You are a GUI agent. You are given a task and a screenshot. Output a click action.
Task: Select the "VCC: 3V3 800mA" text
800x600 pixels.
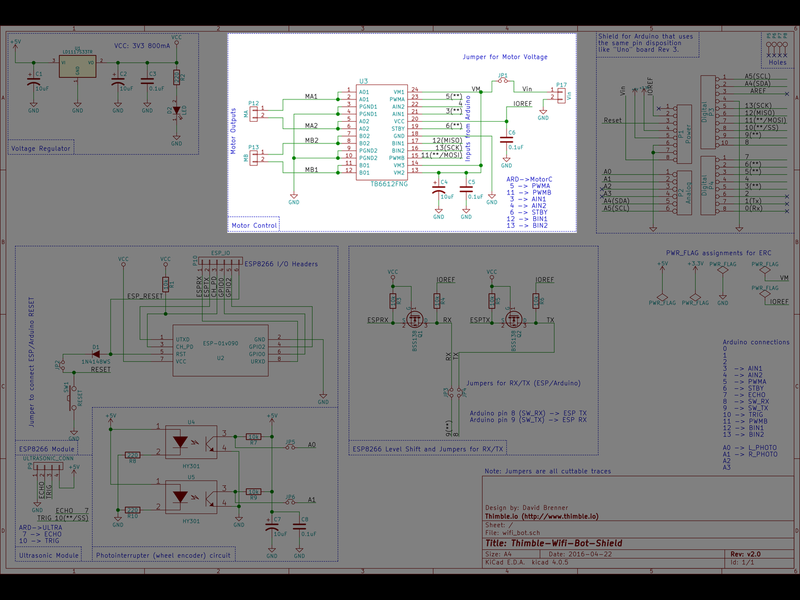[x=142, y=45]
